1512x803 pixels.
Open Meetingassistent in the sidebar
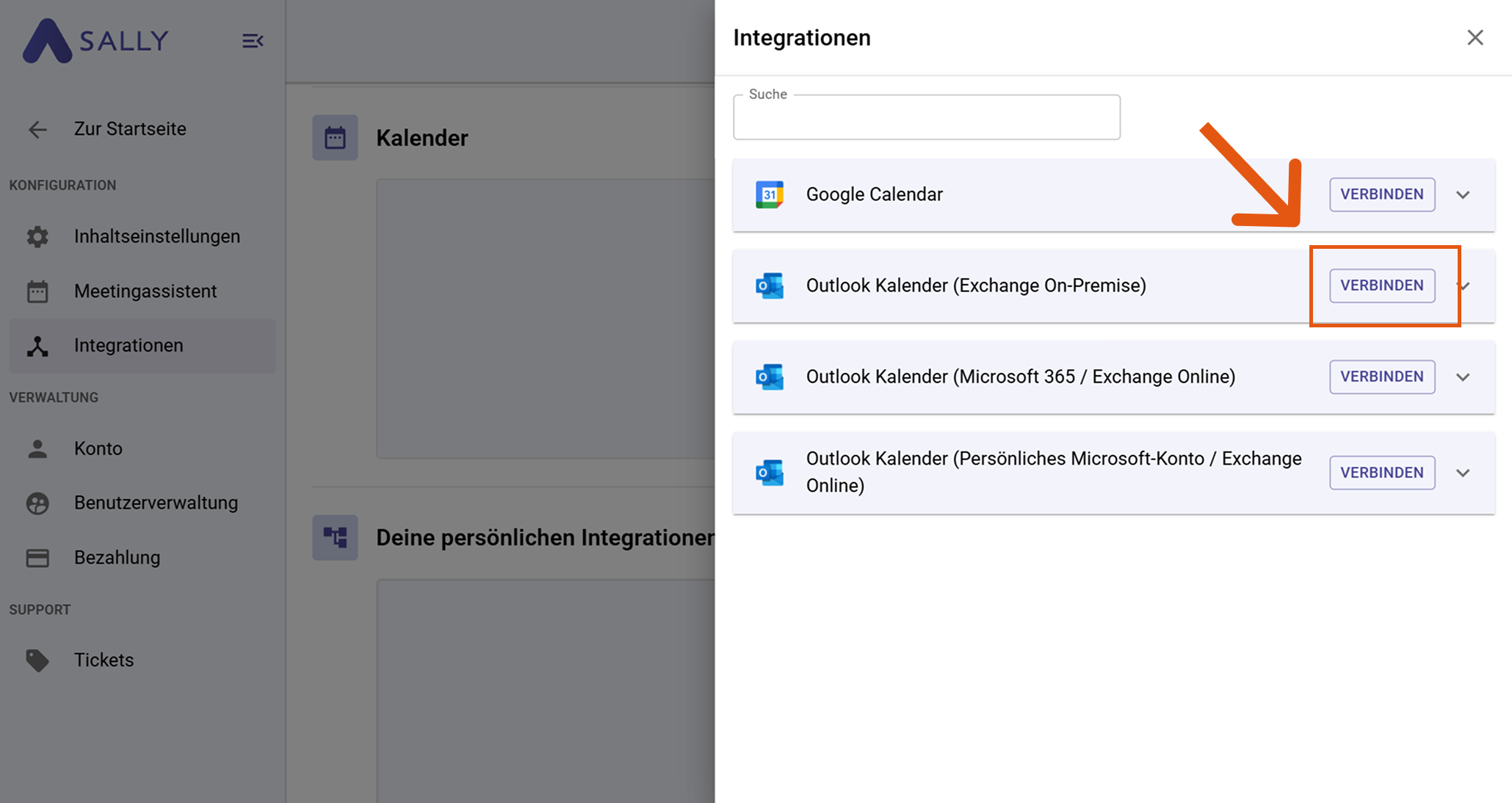(145, 291)
